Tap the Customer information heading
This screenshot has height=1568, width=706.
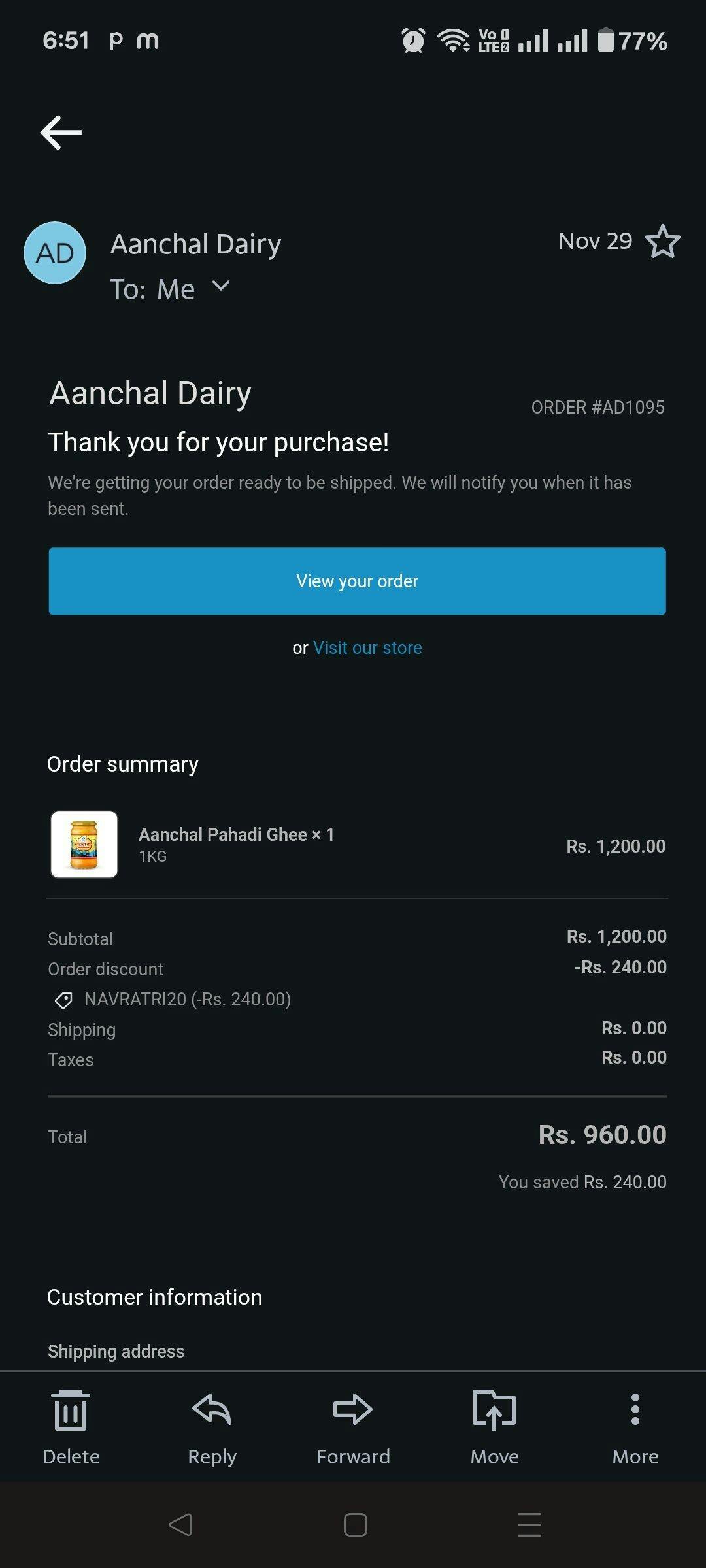click(x=154, y=1297)
